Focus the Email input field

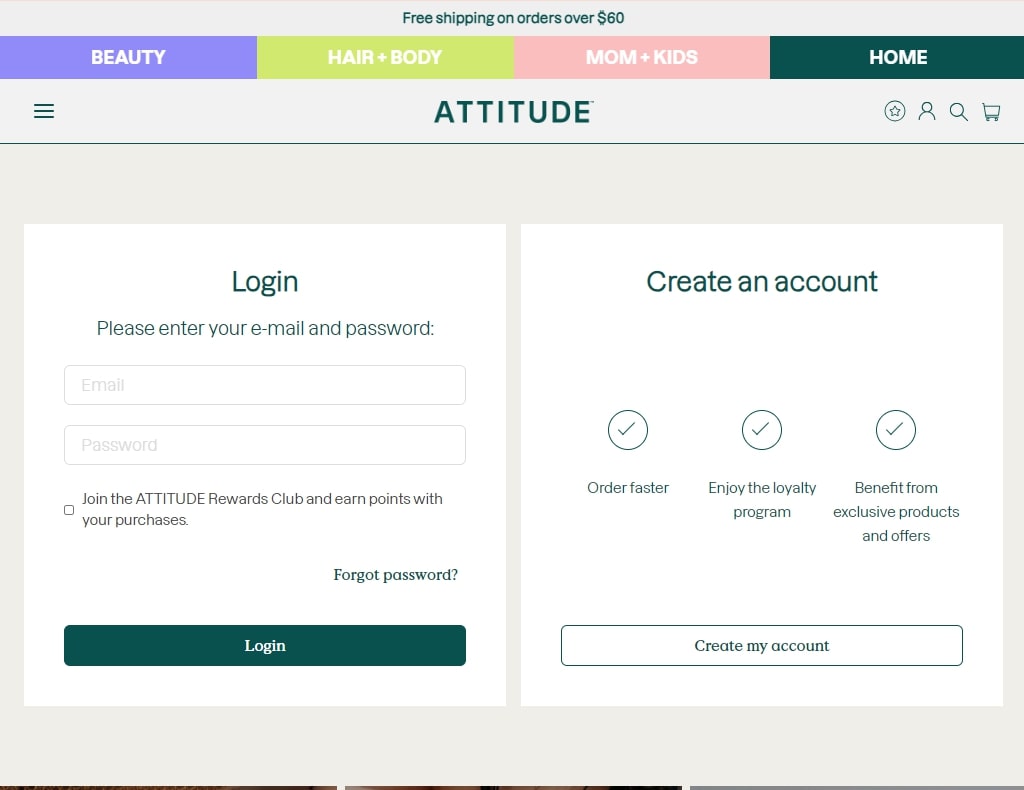[x=264, y=385]
